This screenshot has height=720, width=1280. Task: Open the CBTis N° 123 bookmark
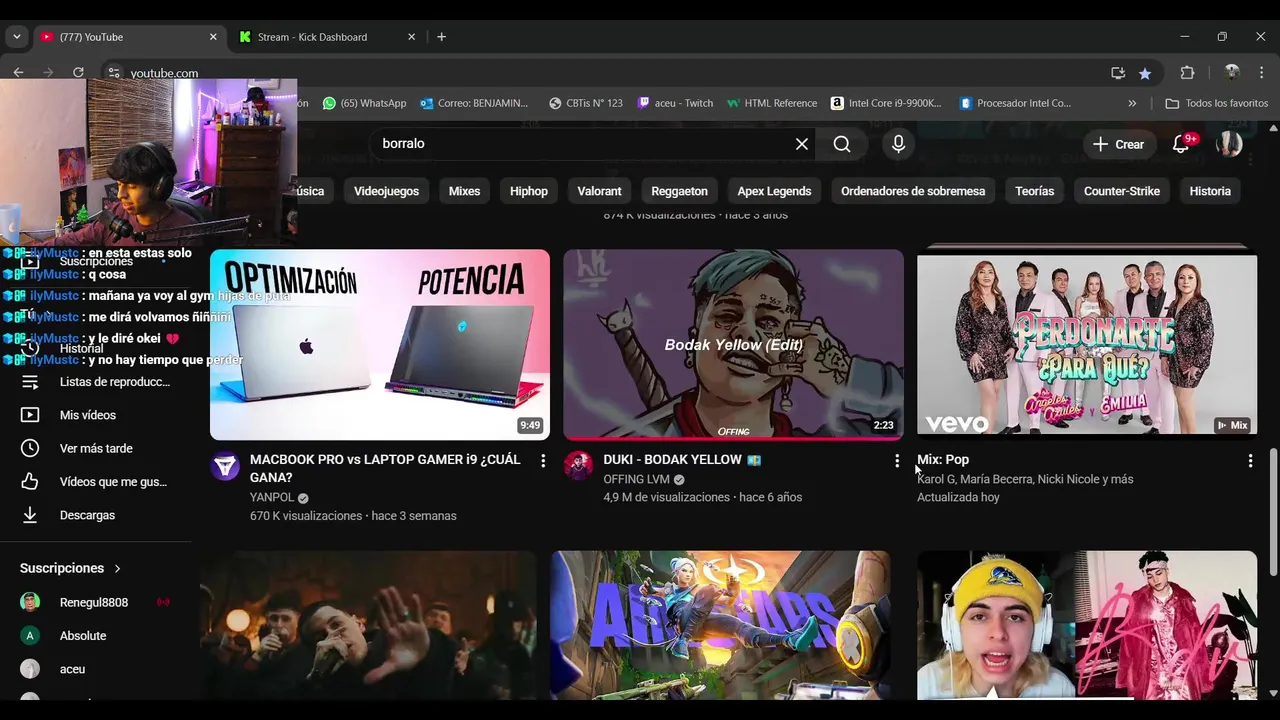tap(586, 103)
